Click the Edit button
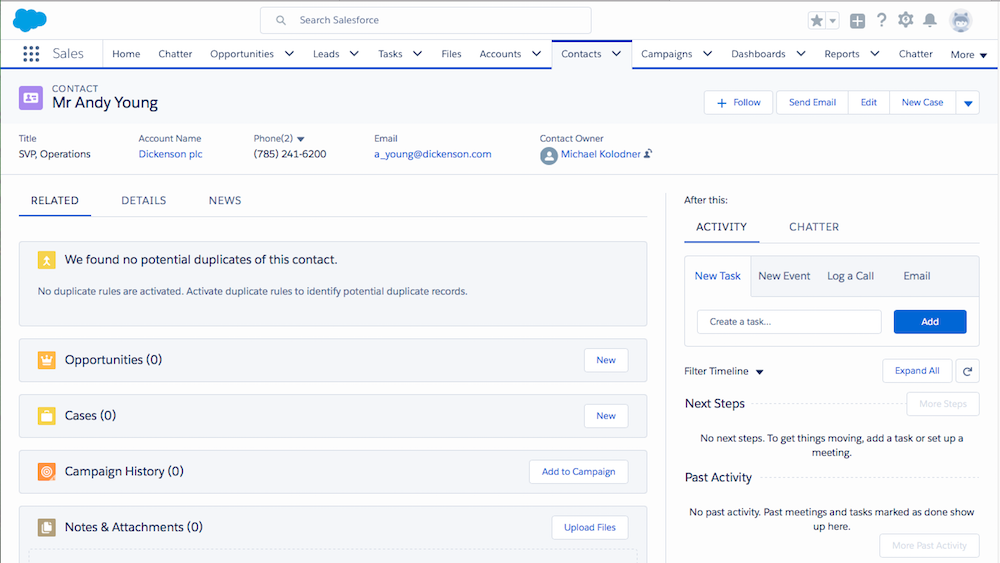The image size is (1000, 563). [x=869, y=103]
